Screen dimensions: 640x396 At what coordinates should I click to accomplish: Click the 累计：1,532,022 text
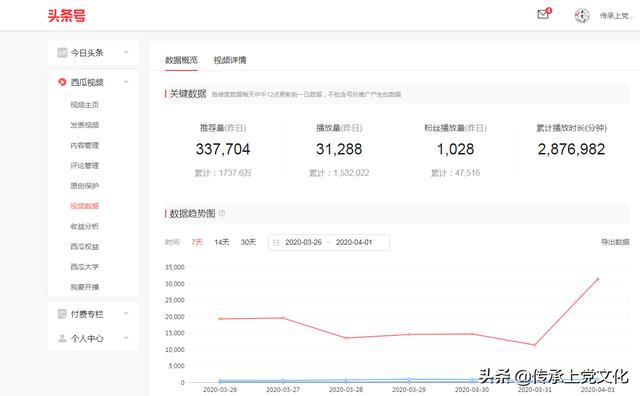pos(339,173)
